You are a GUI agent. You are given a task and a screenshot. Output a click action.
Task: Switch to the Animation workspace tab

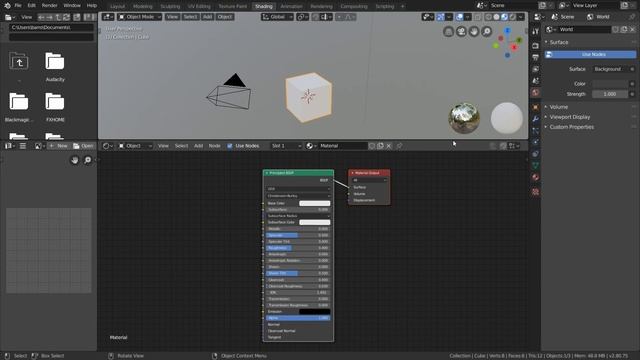(x=291, y=7)
